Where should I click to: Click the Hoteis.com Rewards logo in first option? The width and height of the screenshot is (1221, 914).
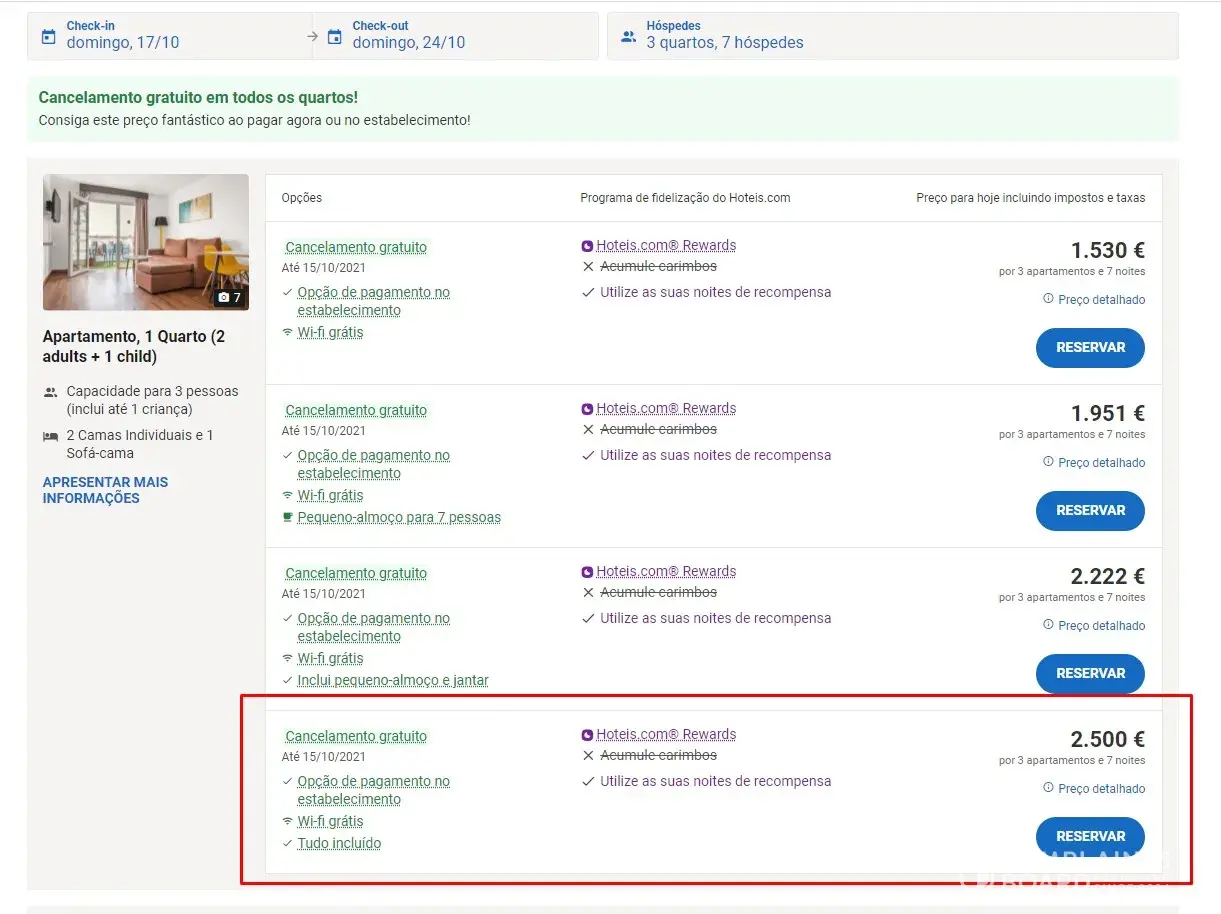point(587,246)
